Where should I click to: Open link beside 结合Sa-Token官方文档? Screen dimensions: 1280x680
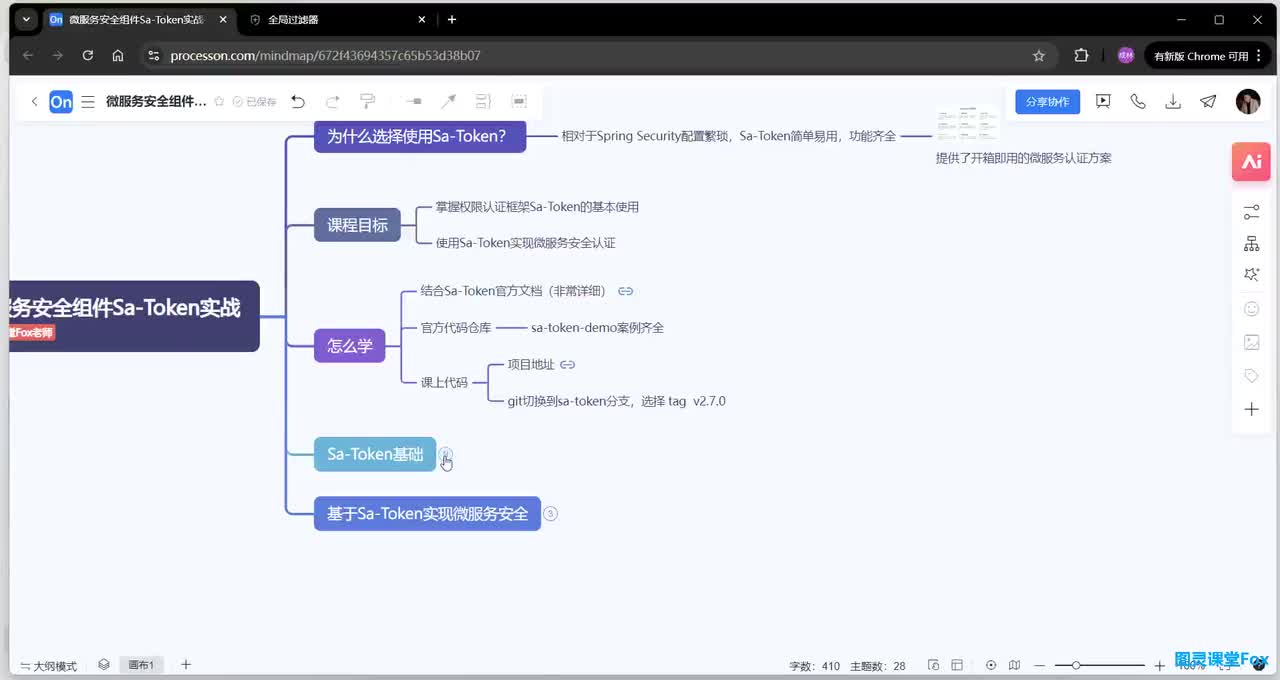tap(626, 291)
